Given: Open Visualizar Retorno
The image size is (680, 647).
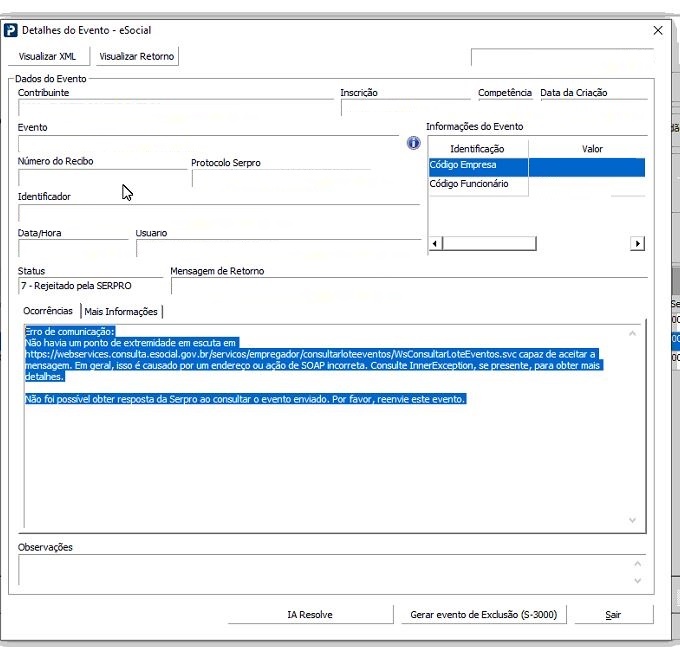Looking at the screenshot, I should click(x=137, y=56).
